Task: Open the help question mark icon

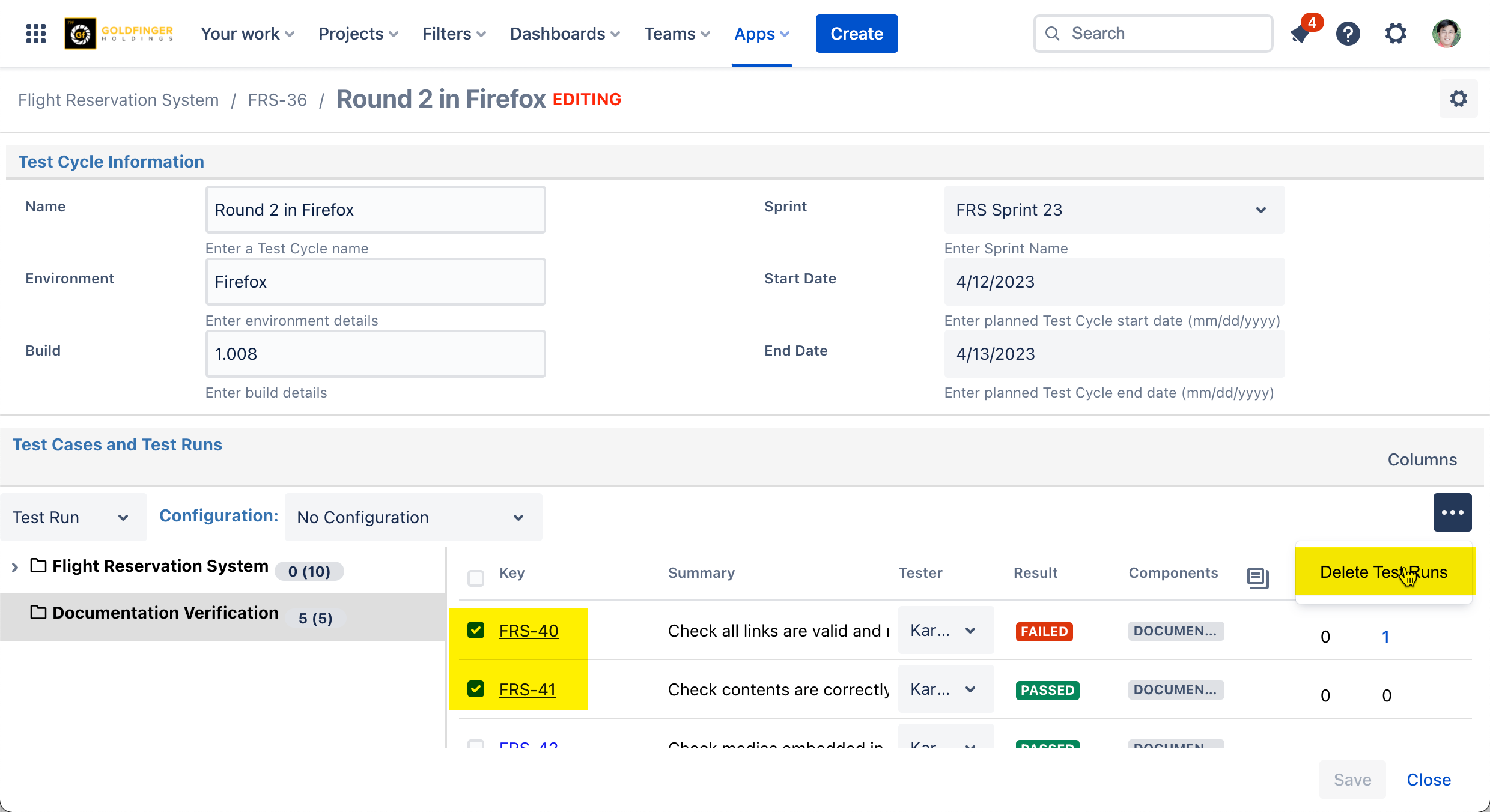Action: coord(1348,34)
